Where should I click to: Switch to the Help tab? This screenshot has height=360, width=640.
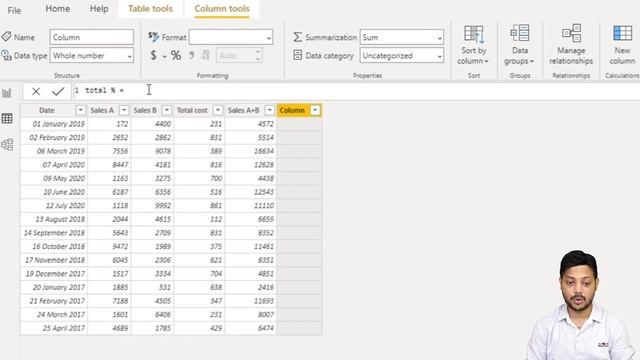[x=99, y=9]
